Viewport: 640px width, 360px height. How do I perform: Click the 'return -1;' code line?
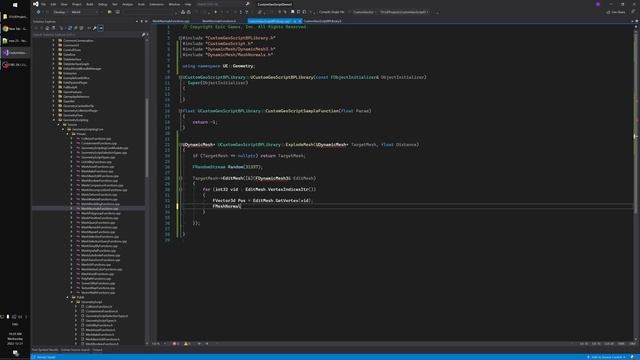coord(205,122)
